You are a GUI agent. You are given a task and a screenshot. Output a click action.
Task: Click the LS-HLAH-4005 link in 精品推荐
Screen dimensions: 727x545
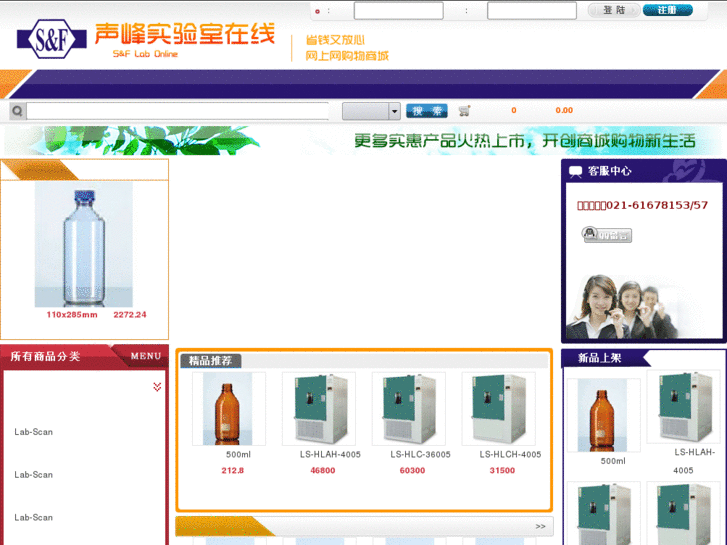coord(330,455)
